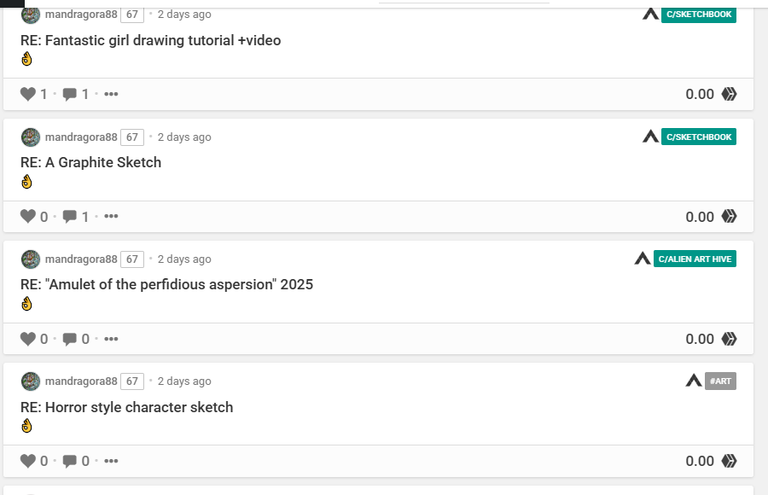Like the Fantastic girl drawing tutorial reply
The height and width of the screenshot is (495, 768).
(28, 94)
